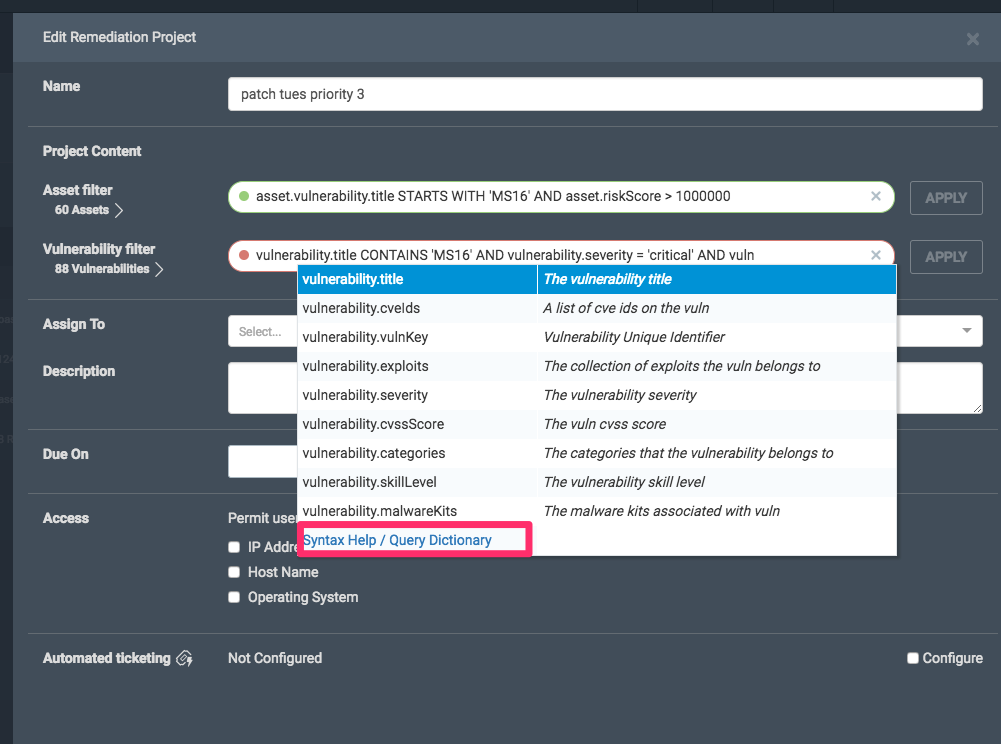Click the automated ticketing icon
The height and width of the screenshot is (744, 1001).
coord(184,658)
